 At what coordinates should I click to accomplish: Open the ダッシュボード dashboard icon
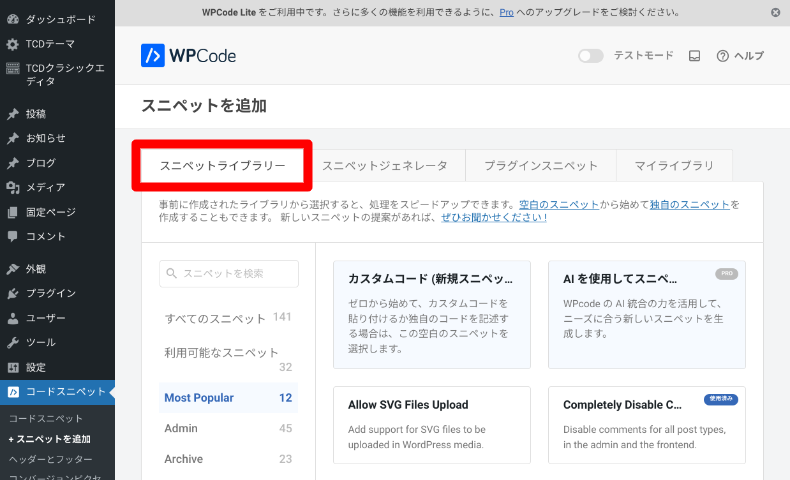pos(13,20)
